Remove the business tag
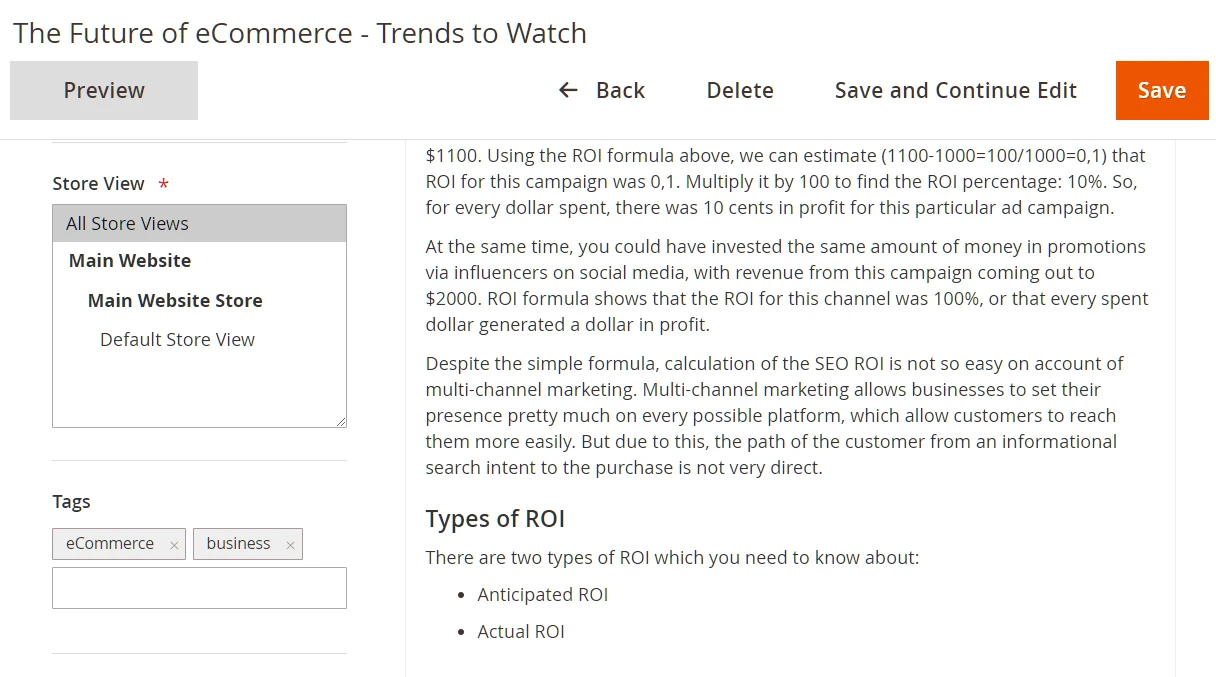Image resolution: width=1216 pixels, height=677 pixels. (x=290, y=545)
